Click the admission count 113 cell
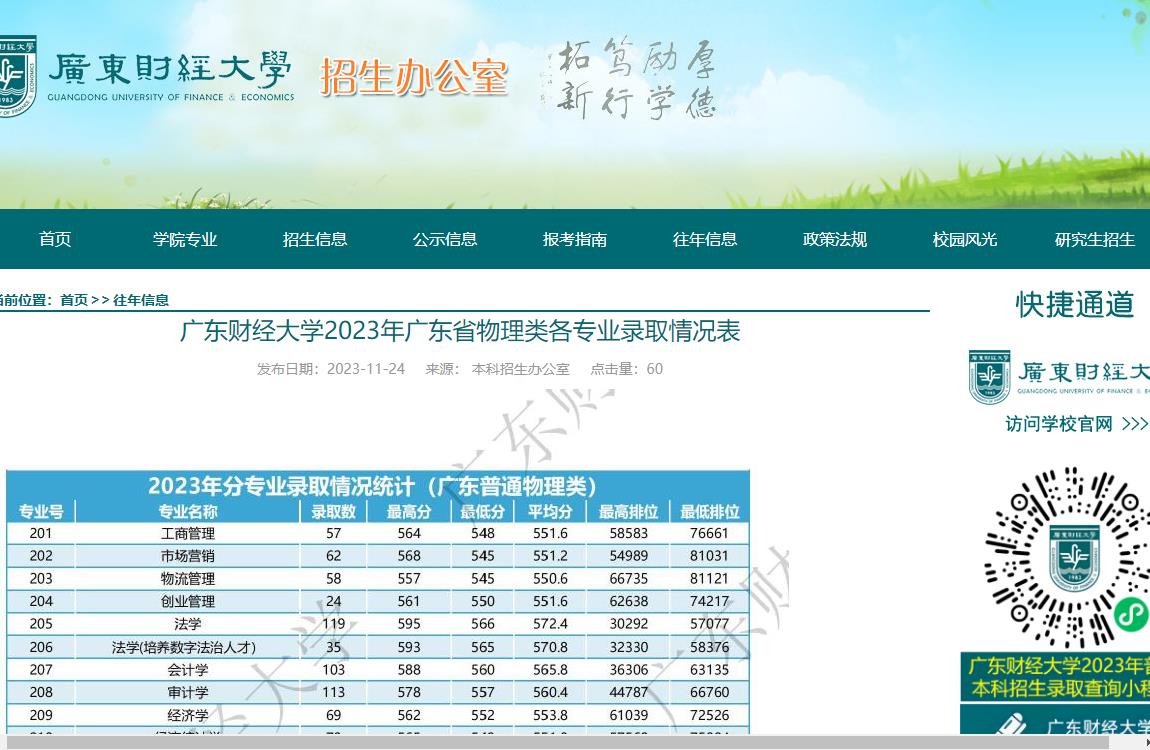The image size is (1150, 750). [334, 692]
